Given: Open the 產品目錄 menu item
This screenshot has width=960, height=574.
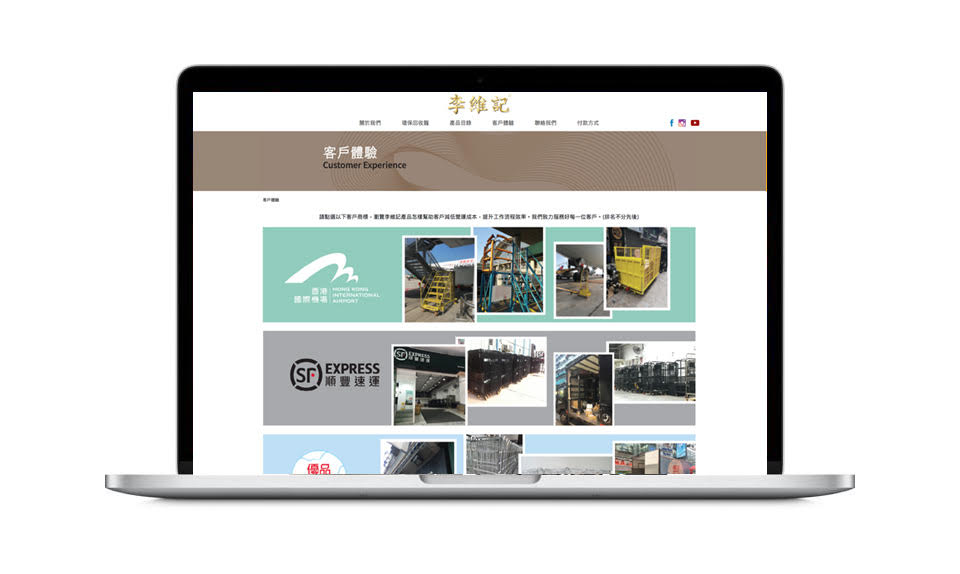Looking at the screenshot, I should click(460, 123).
